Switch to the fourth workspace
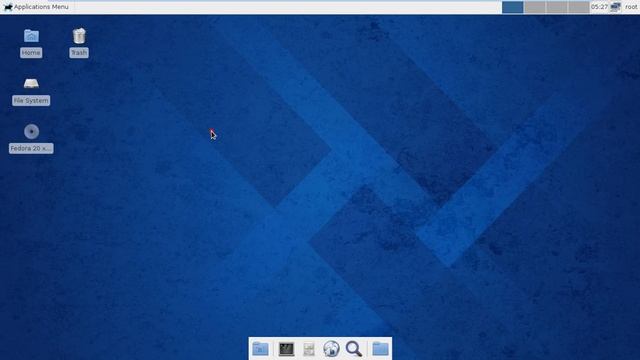640x360 pixels. click(x=579, y=7)
